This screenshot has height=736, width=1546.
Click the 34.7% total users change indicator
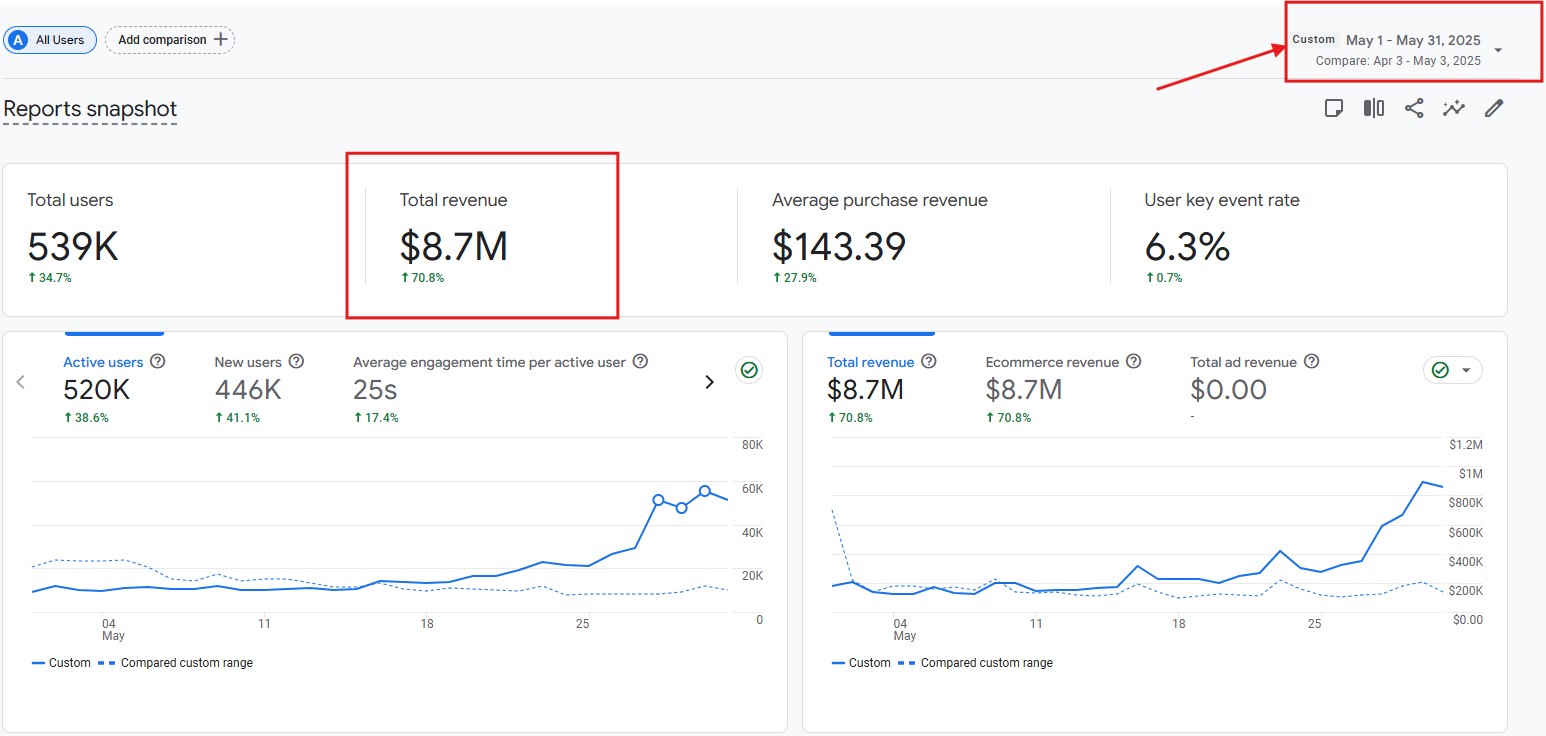point(49,278)
